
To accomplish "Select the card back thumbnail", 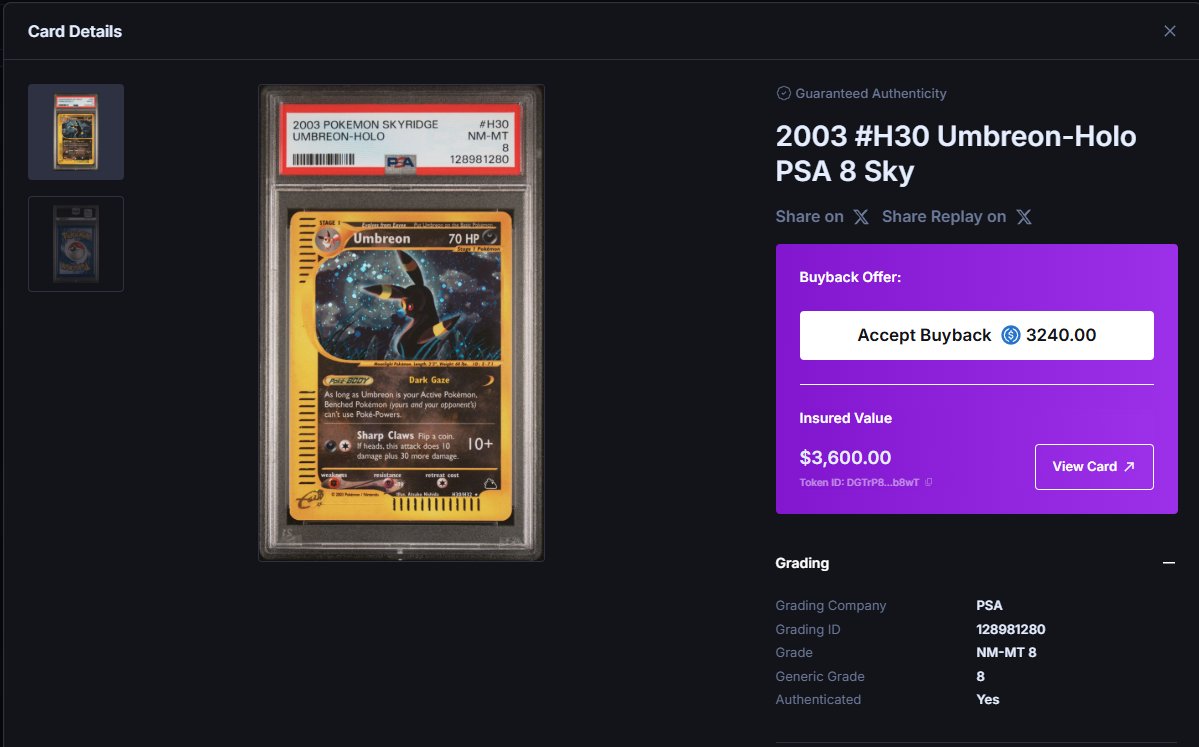I will (76, 244).
